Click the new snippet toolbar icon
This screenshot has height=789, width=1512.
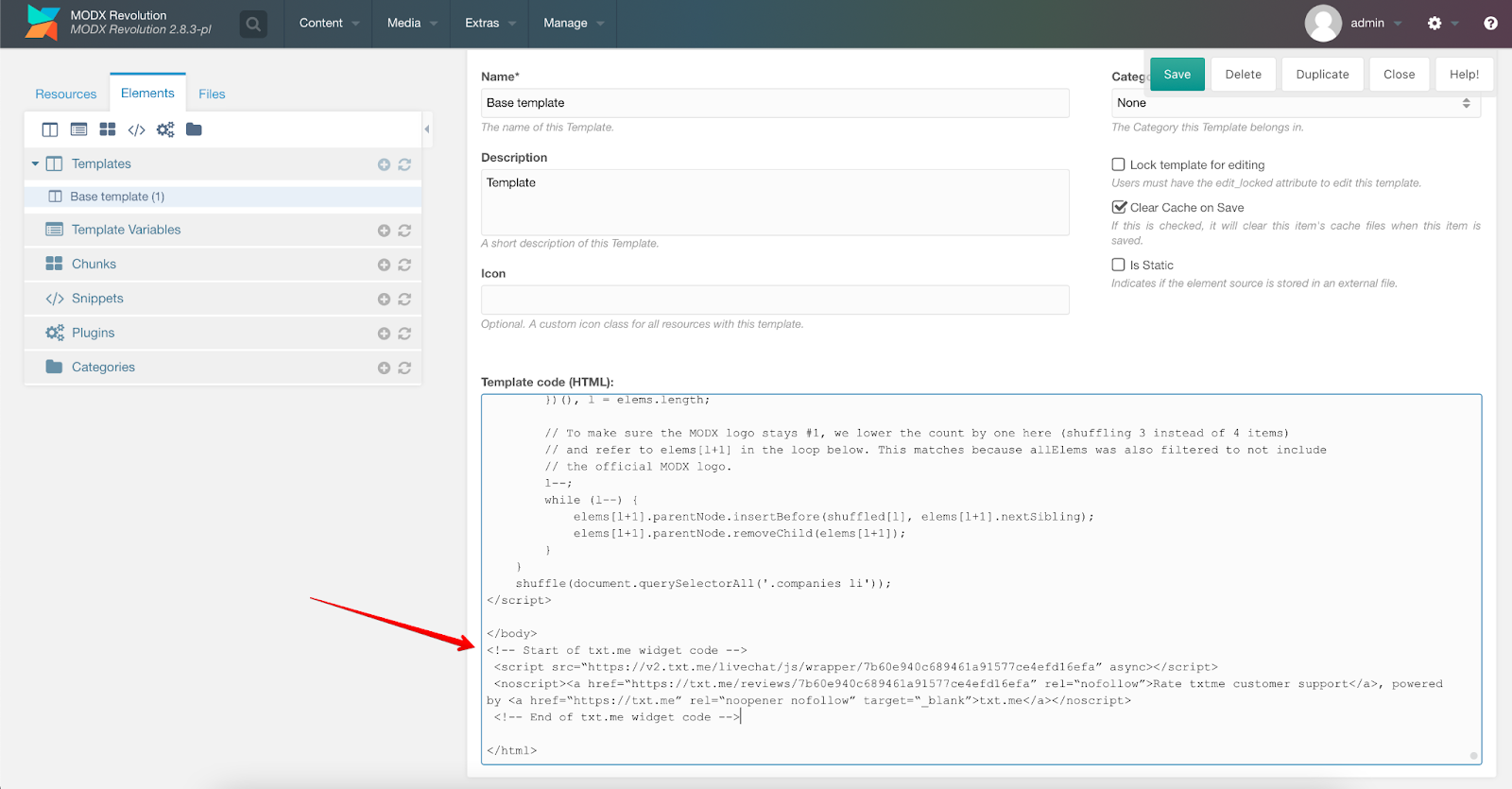[137, 129]
